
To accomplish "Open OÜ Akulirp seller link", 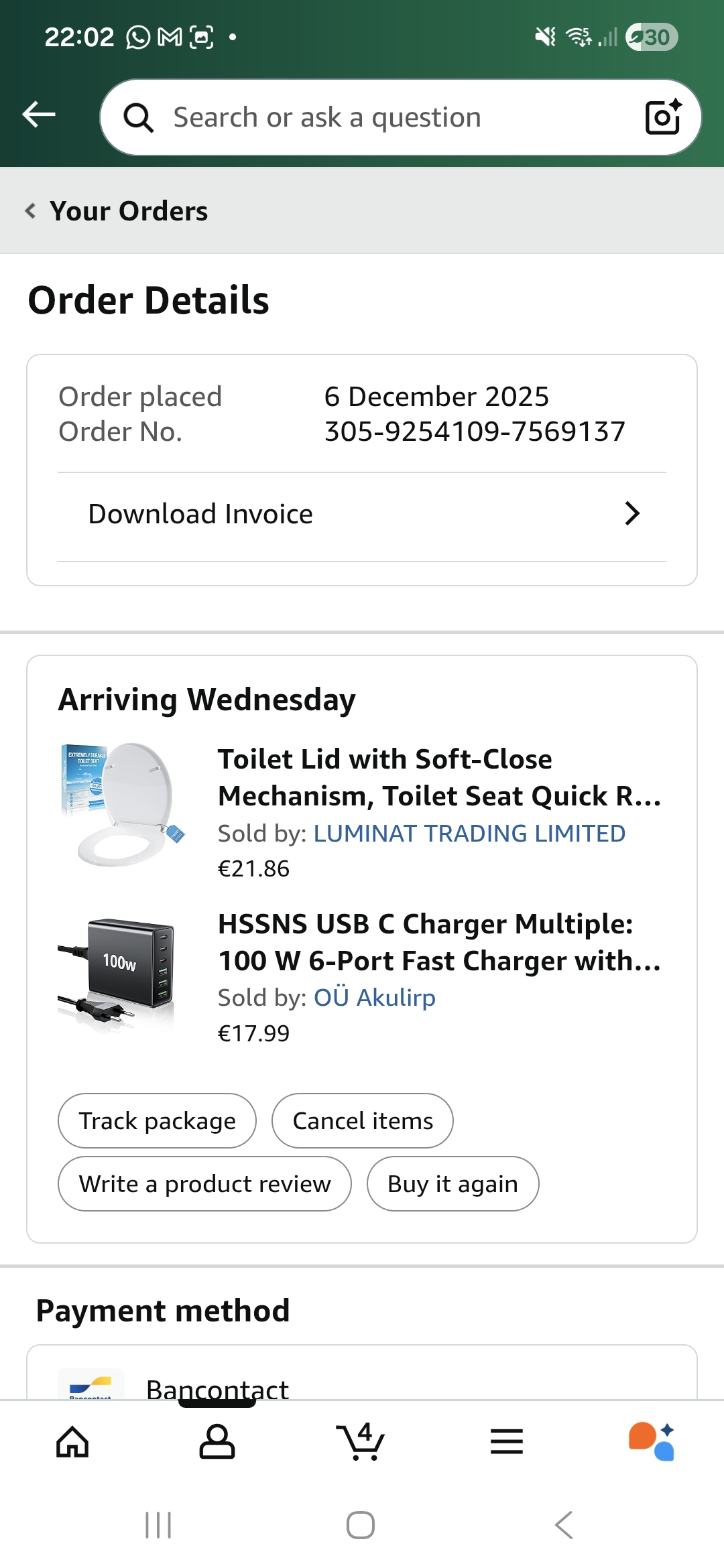I will pos(375,998).
